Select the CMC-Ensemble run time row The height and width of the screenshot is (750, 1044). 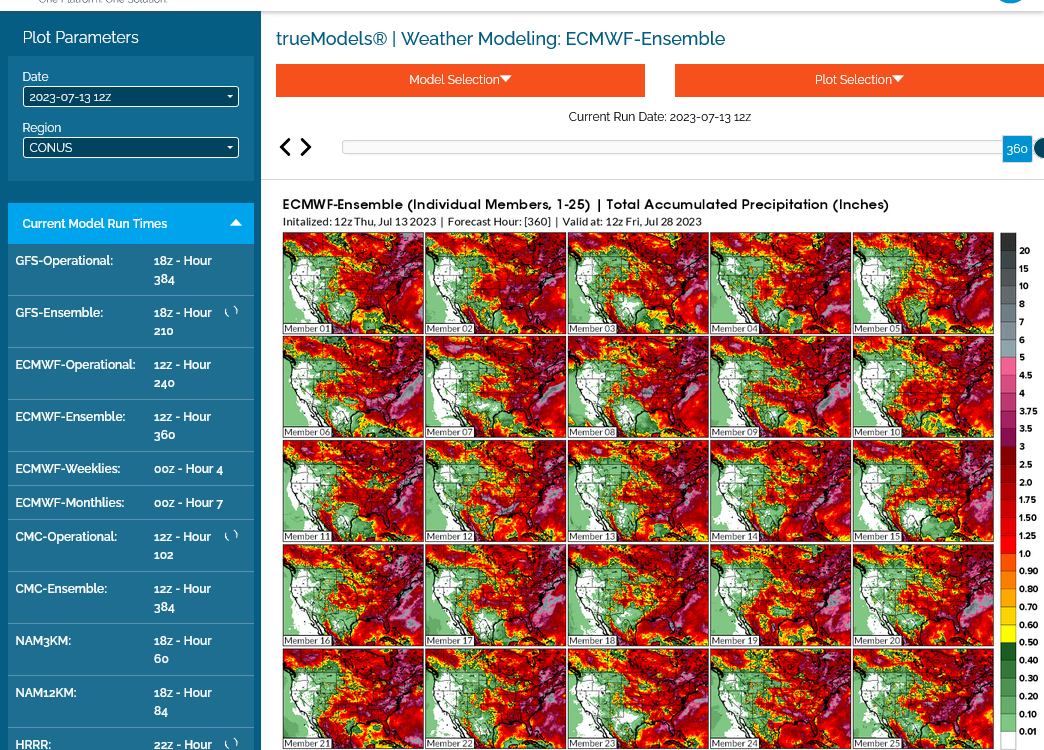tap(130, 597)
